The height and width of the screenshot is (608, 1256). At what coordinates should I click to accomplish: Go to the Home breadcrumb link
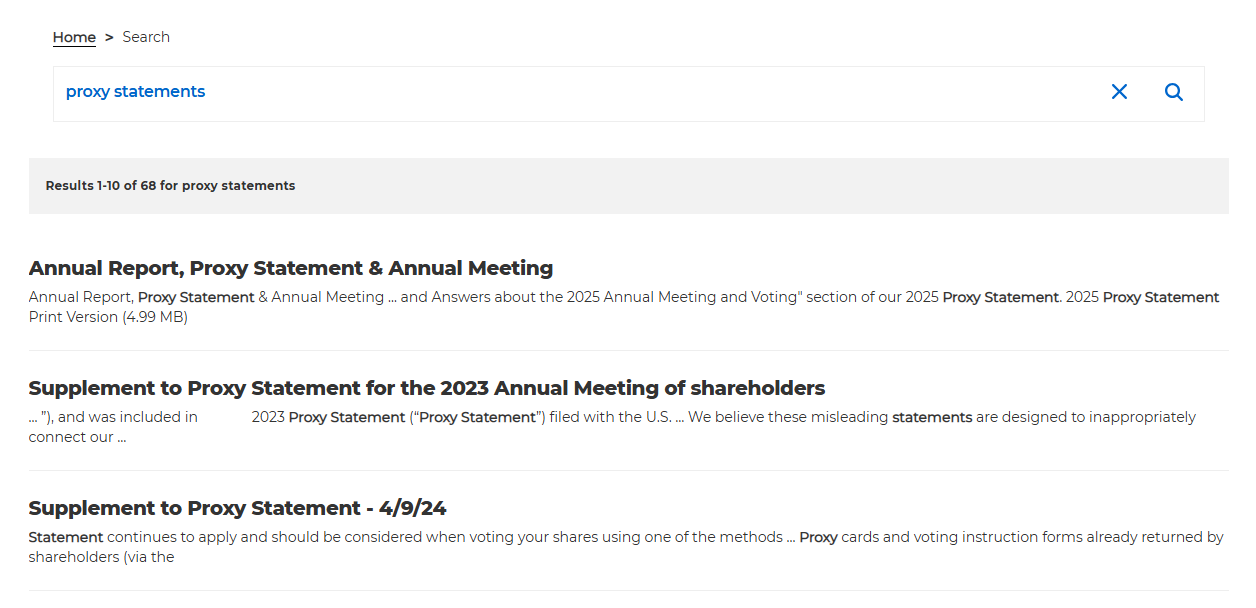coord(74,37)
